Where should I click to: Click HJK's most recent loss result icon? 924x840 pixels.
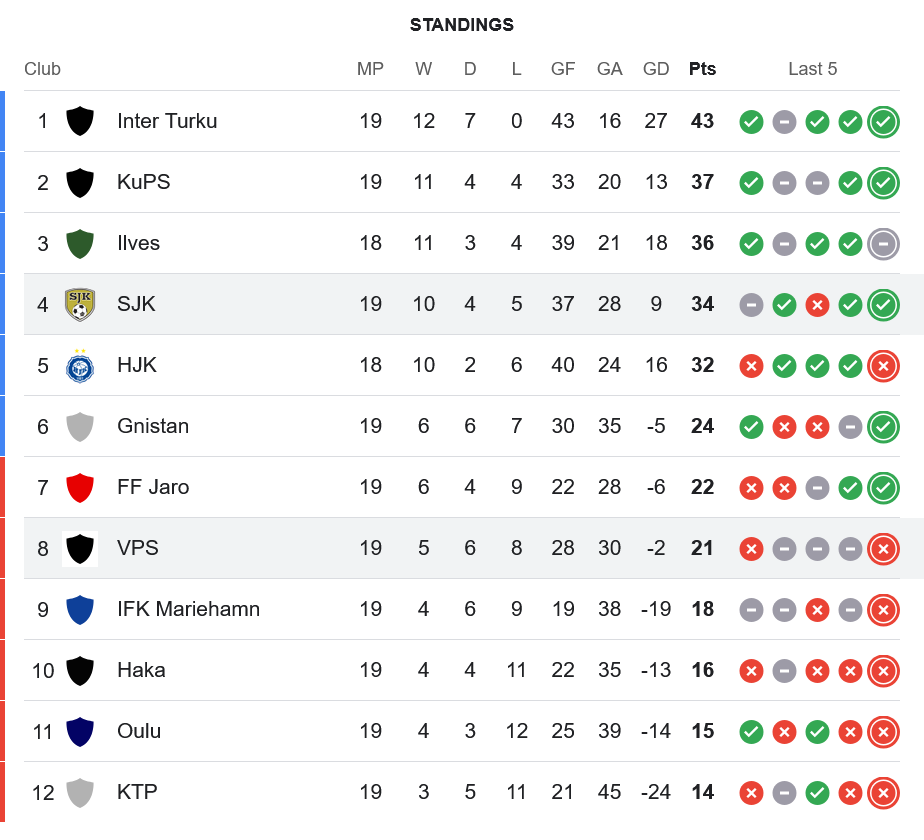[x=883, y=366]
